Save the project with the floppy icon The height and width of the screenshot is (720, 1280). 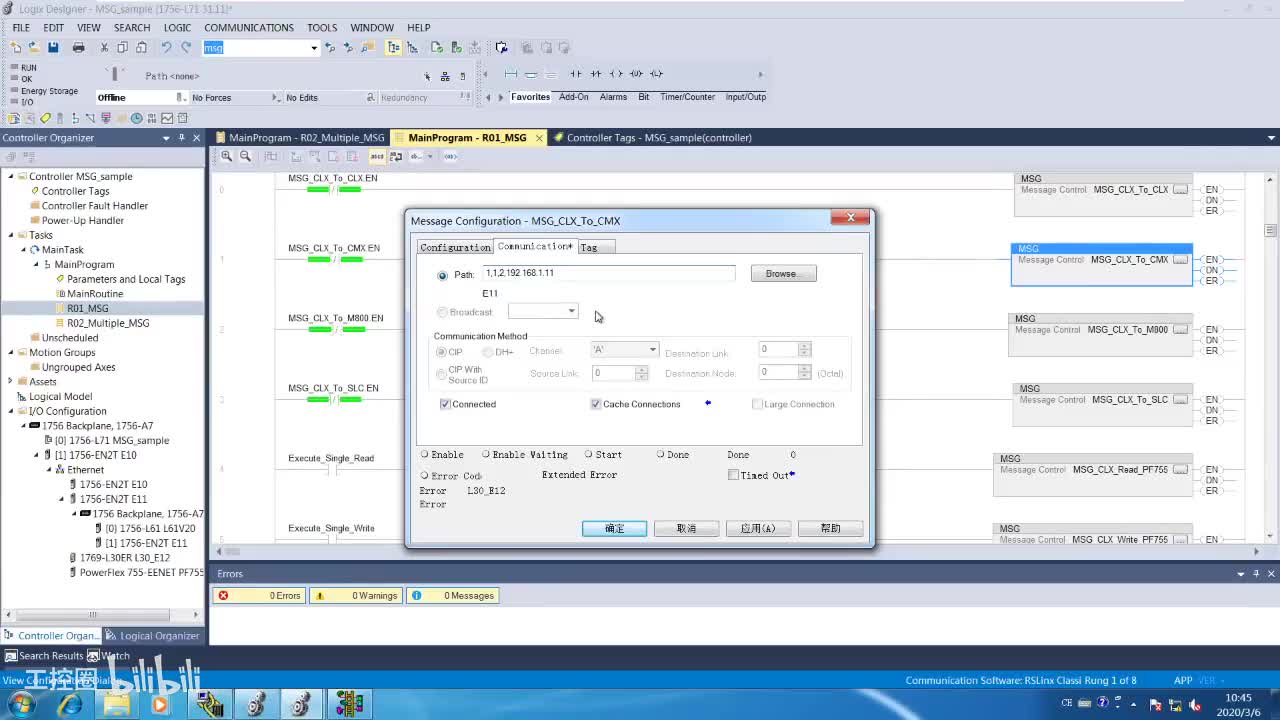coord(53,47)
